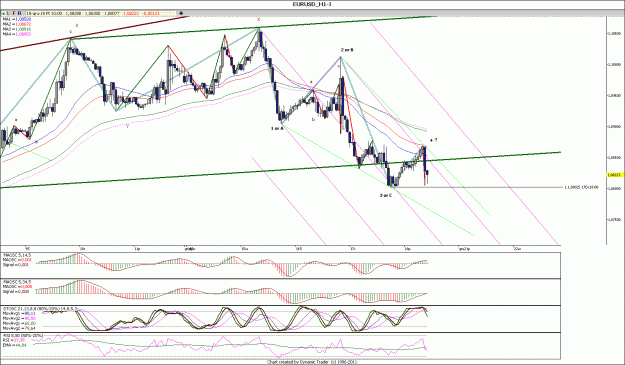Click the green L button in chart toolbar
The image size is (625, 365).
point(8,13)
